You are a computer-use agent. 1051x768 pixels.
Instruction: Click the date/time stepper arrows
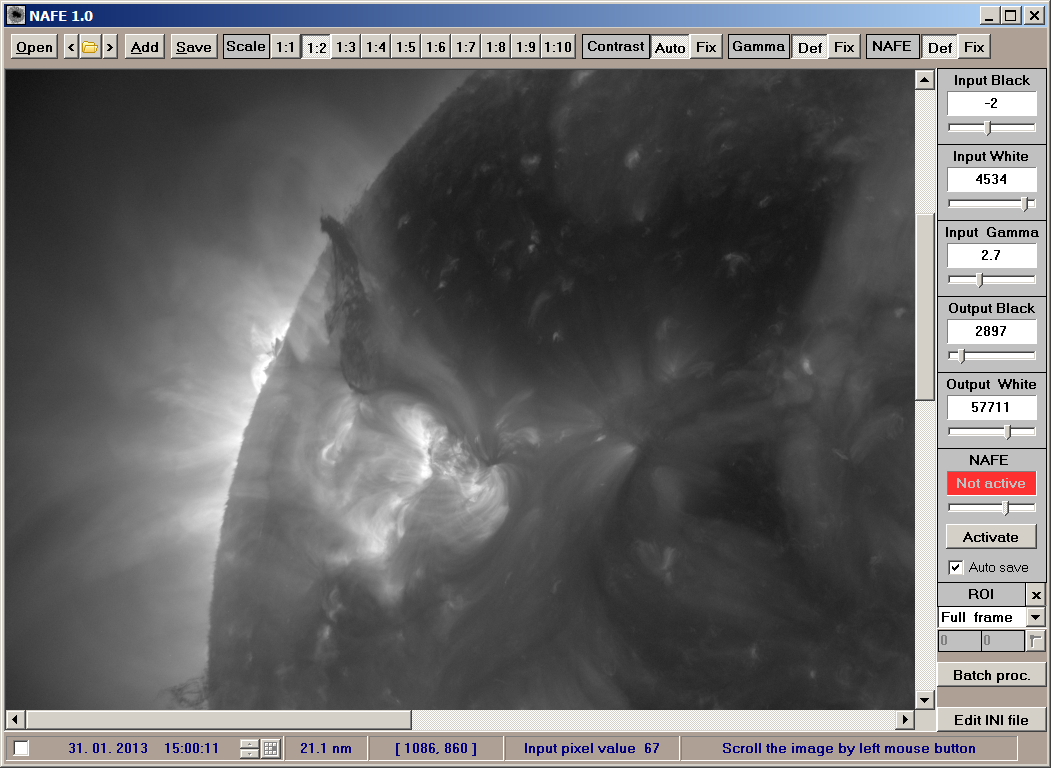(x=249, y=748)
